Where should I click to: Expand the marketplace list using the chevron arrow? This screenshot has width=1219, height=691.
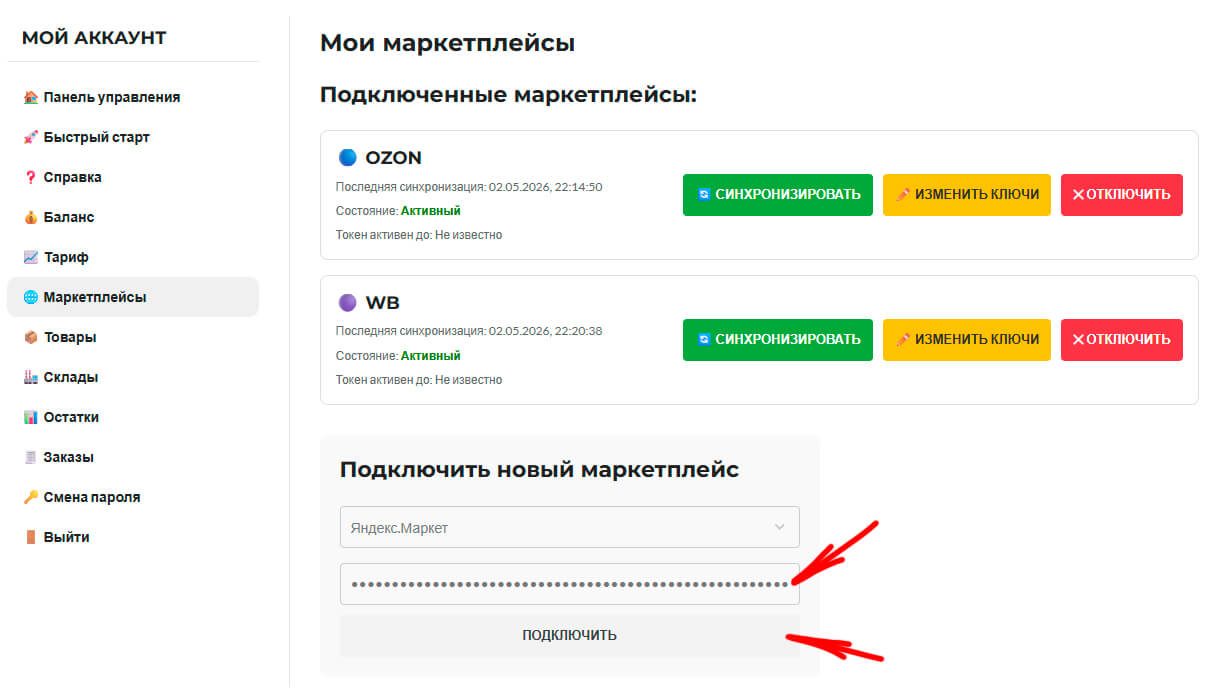[780, 527]
